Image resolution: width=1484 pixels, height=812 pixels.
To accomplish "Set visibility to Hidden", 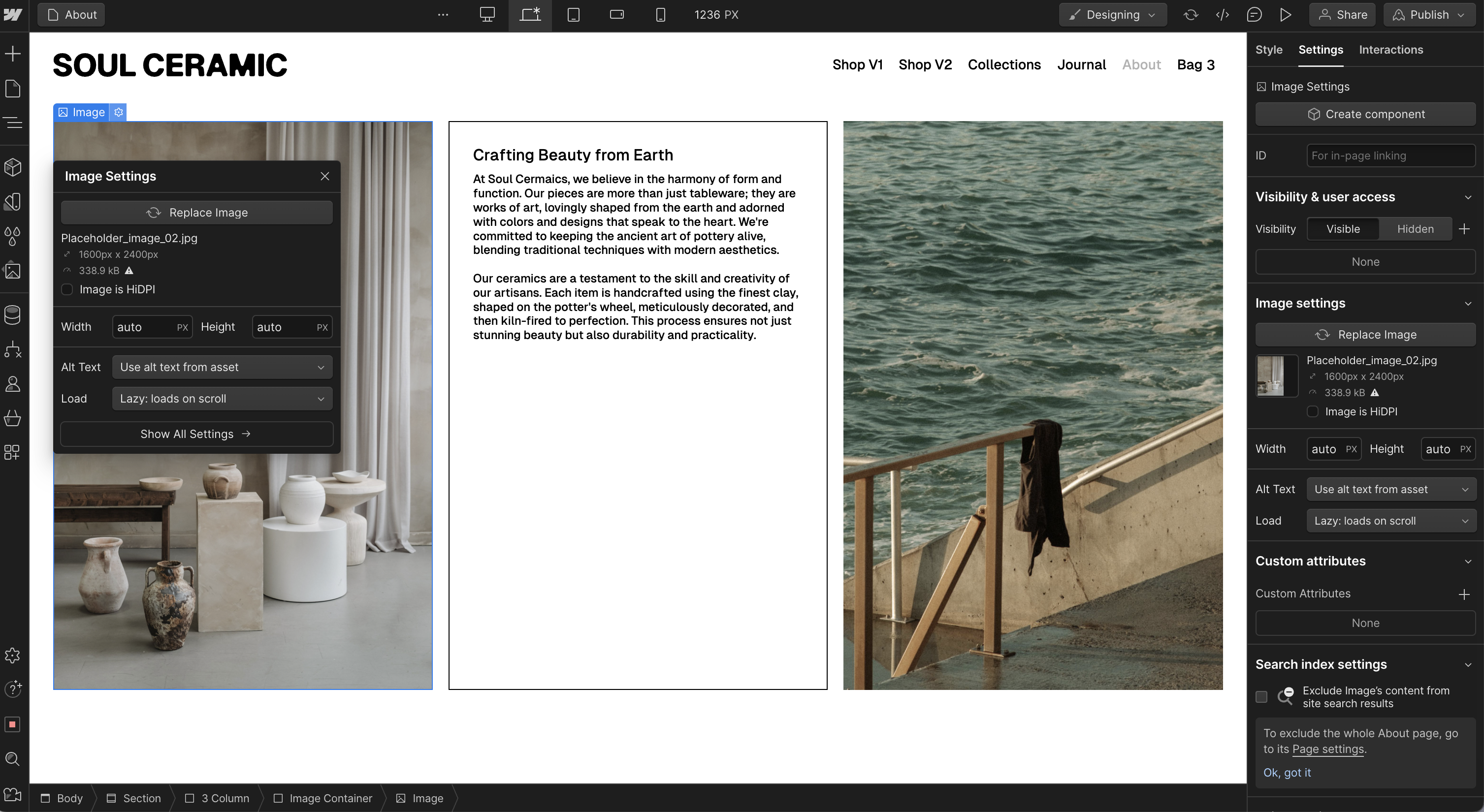I will click(1415, 229).
